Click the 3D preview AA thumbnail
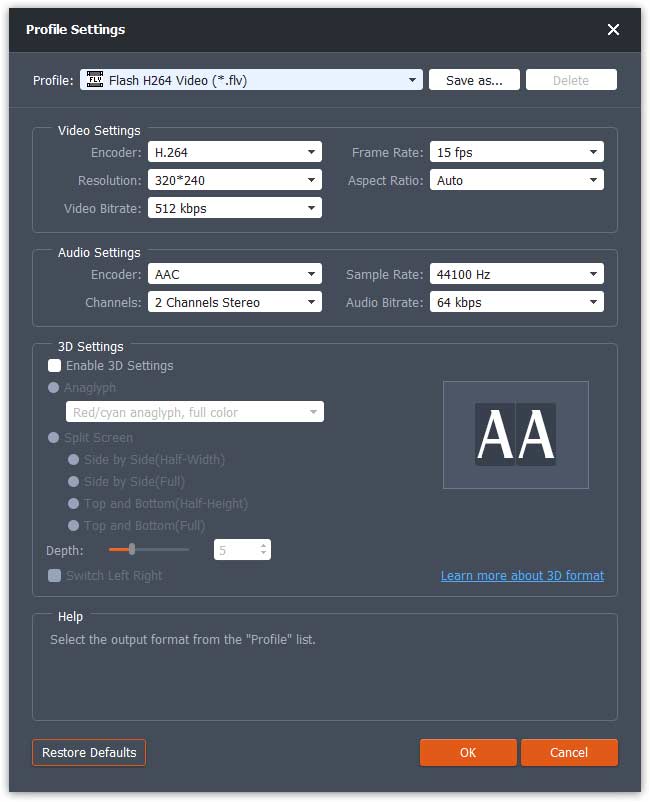The width and height of the screenshot is (650, 802). click(515, 435)
